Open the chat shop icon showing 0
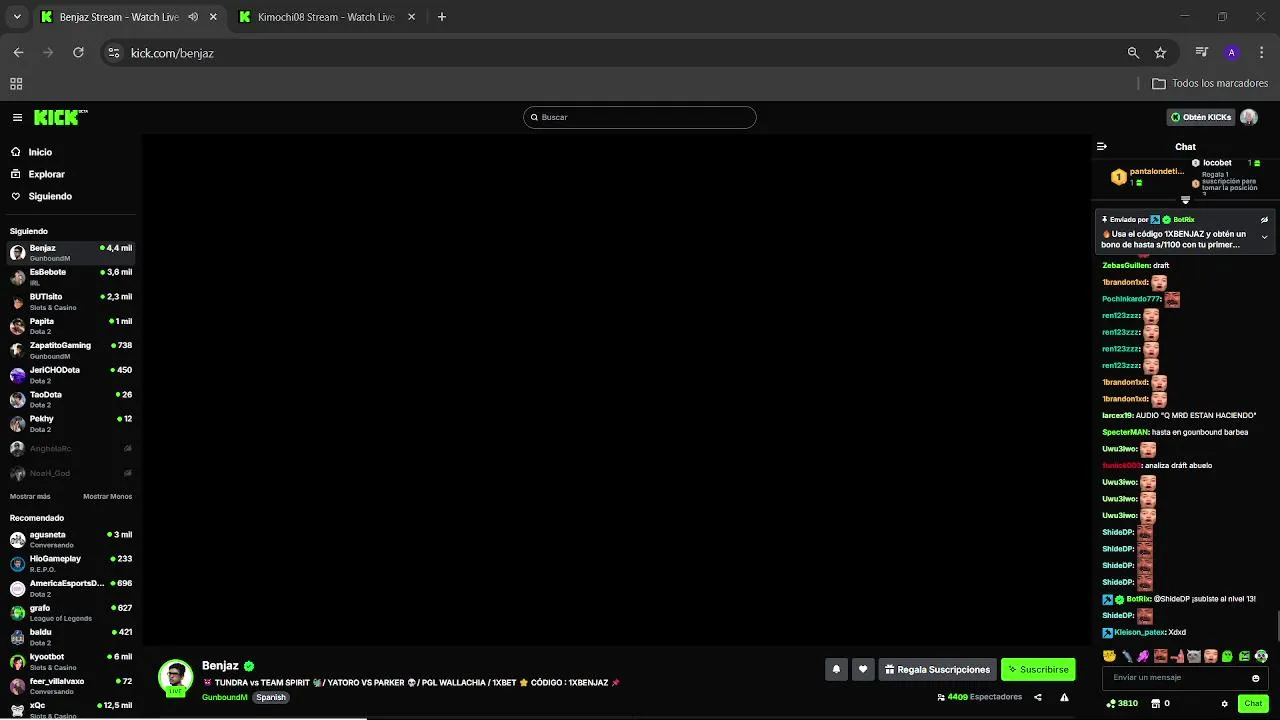 pyautogui.click(x=1160, y=703)
